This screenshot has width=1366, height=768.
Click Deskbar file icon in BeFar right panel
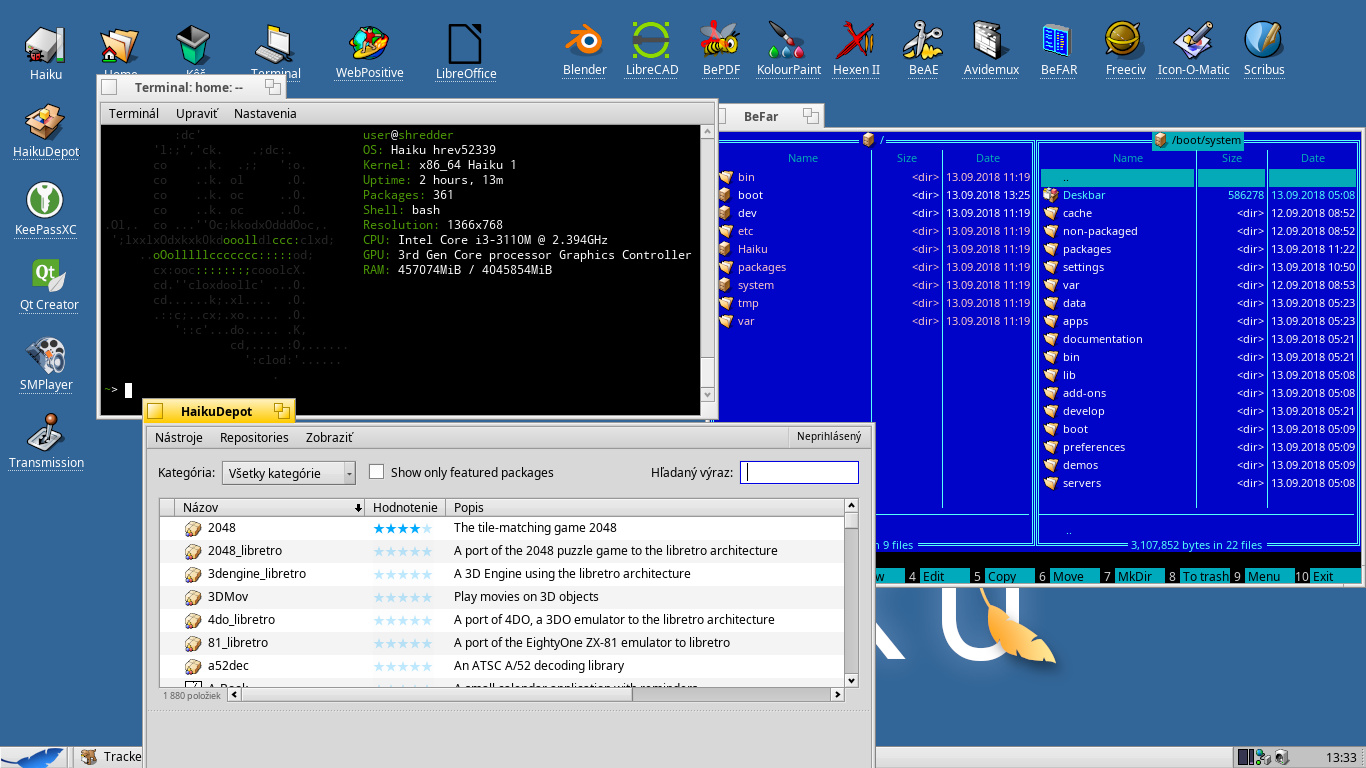1050,195
